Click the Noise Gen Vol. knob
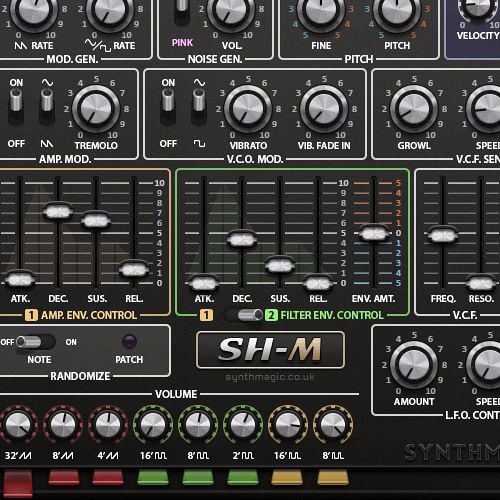Image resolution: width=500 pixels, height=500 pixels. tap(231, 10)
